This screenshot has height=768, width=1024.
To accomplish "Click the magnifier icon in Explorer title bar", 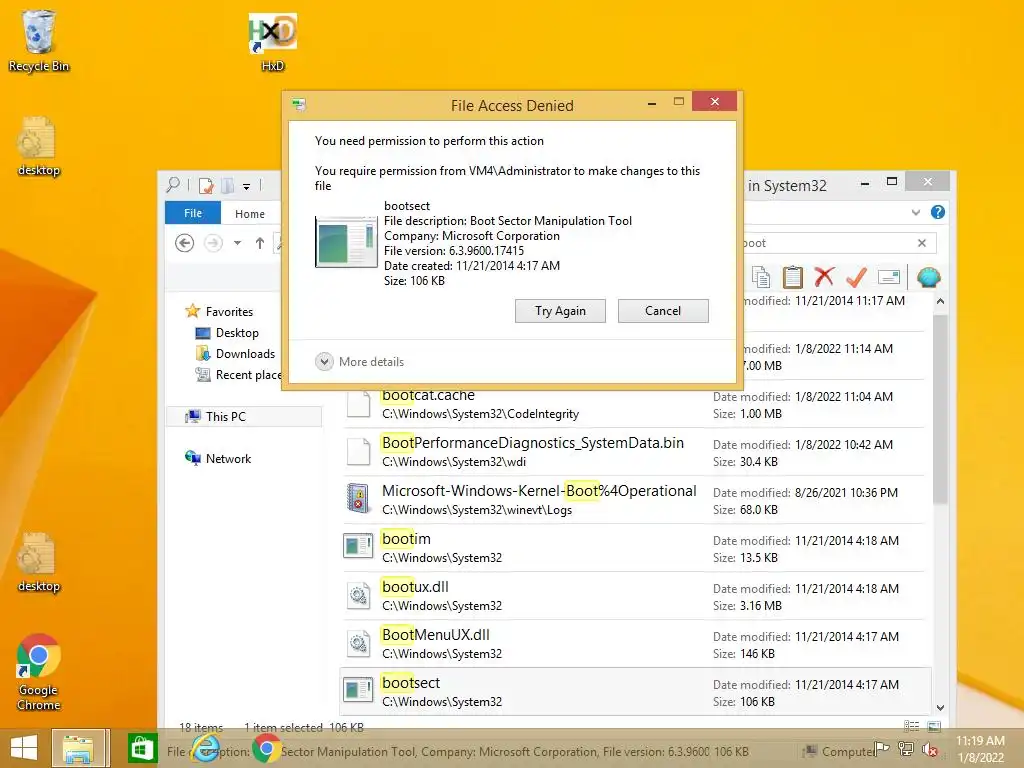I will point(173,185).
